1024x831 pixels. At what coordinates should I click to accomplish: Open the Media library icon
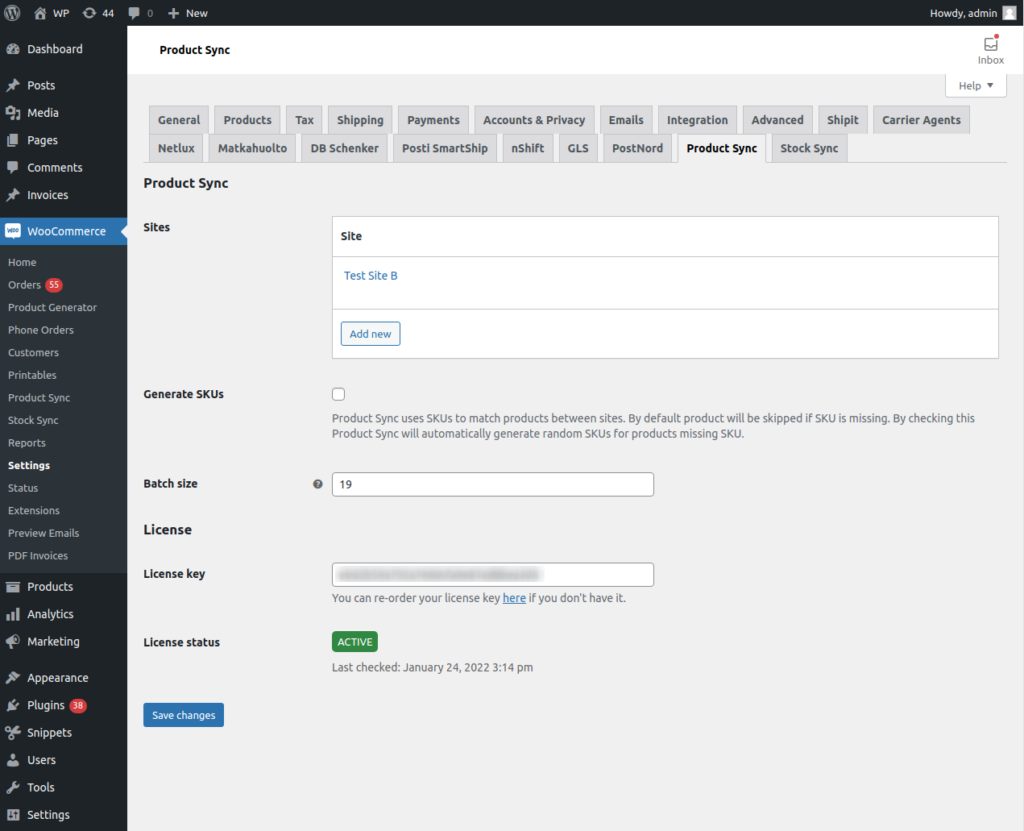coord(14,112)
